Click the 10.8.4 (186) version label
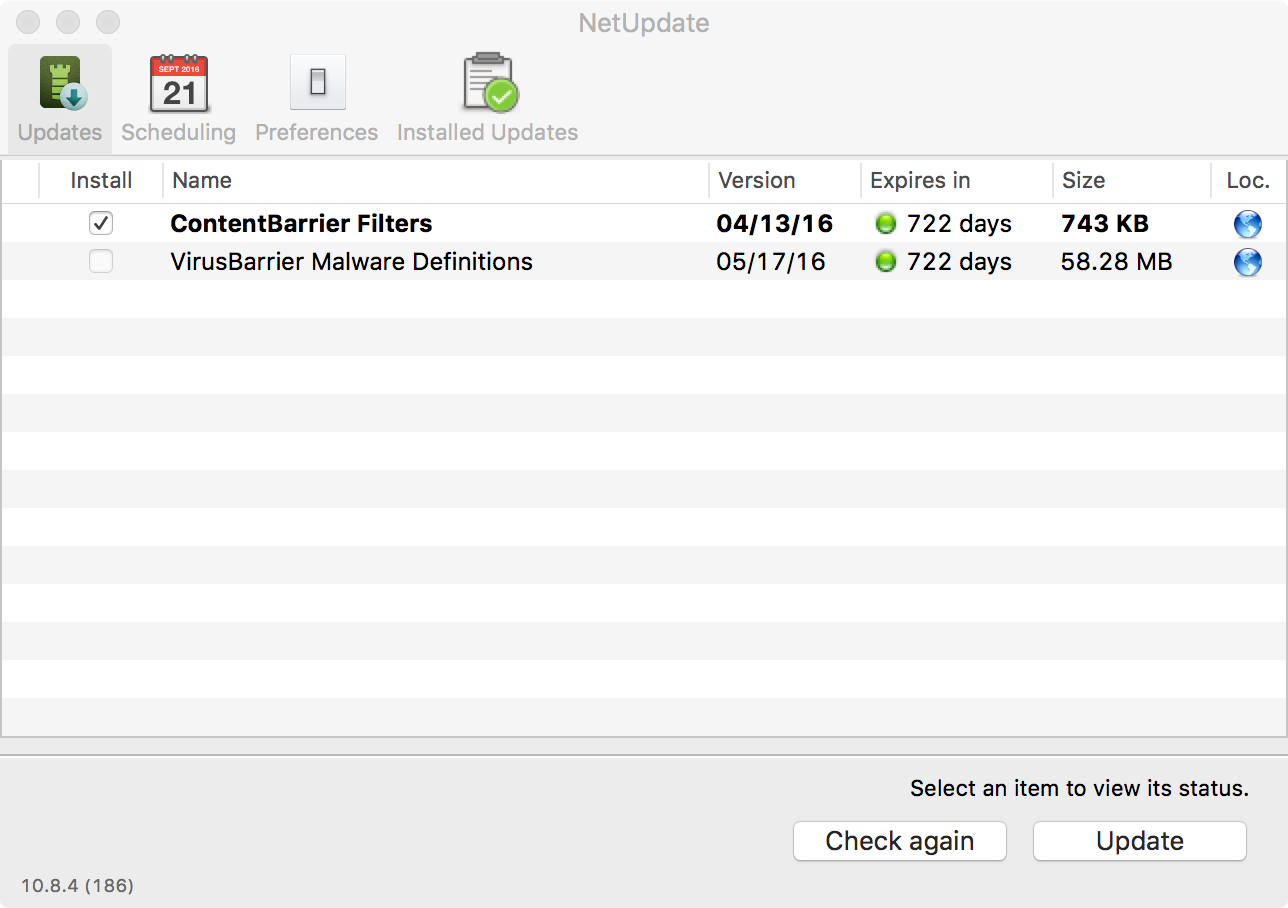1288x908 pixels. [x=77, y=885]
